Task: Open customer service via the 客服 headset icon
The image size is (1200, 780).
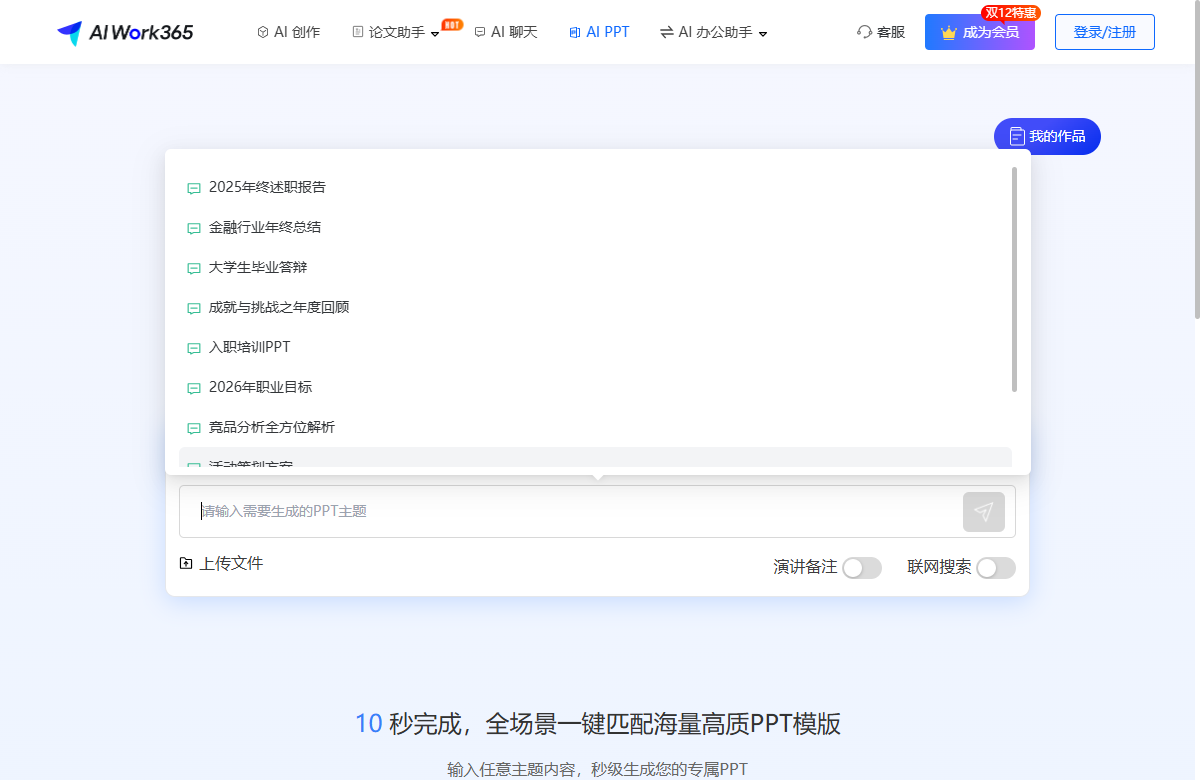Action: (x=865, y=32)
